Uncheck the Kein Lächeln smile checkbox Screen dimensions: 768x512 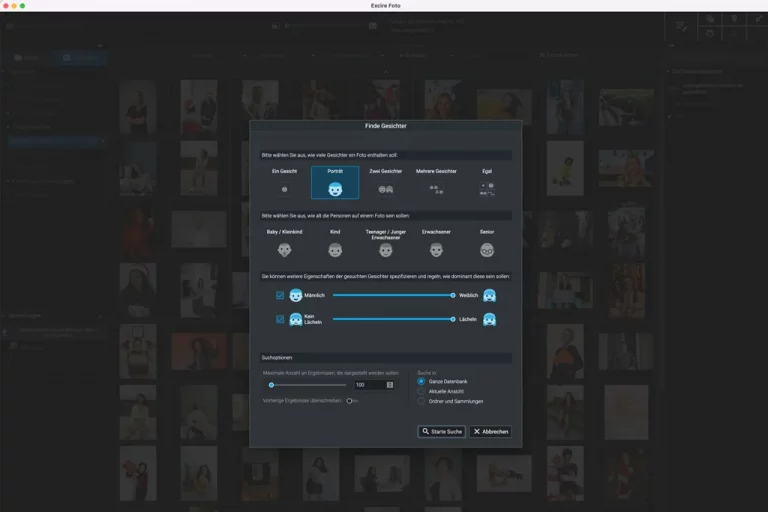pos(280,319)
